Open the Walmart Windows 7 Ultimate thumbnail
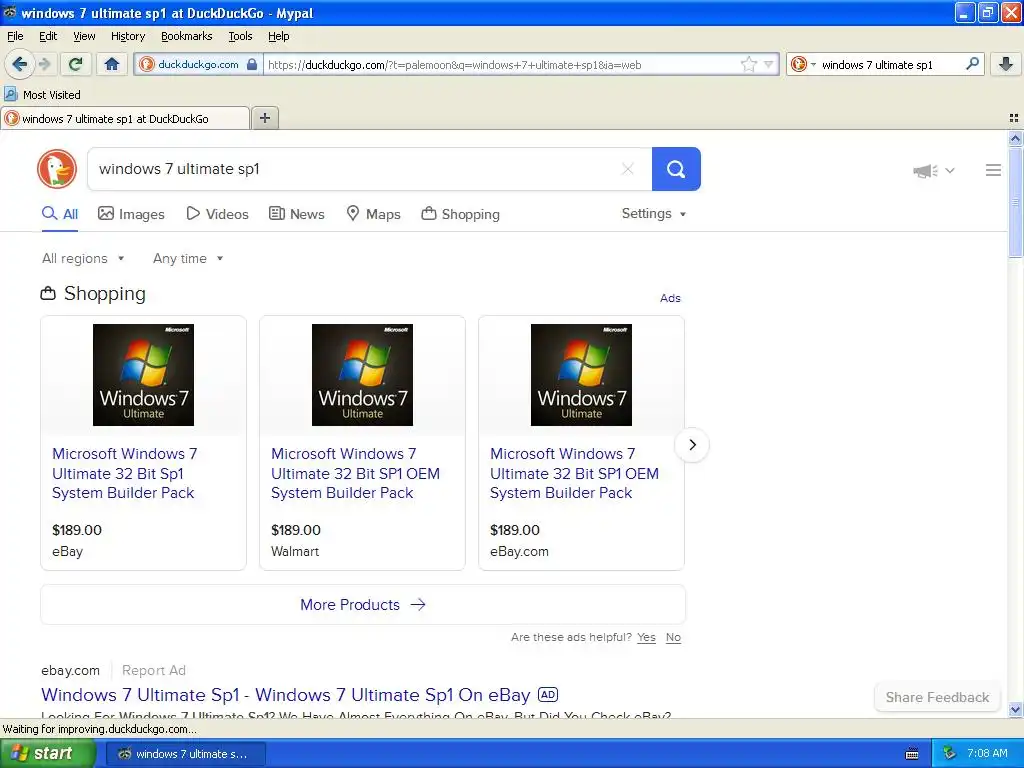This screenshot has height=768, width=1024. pos(362,375)
